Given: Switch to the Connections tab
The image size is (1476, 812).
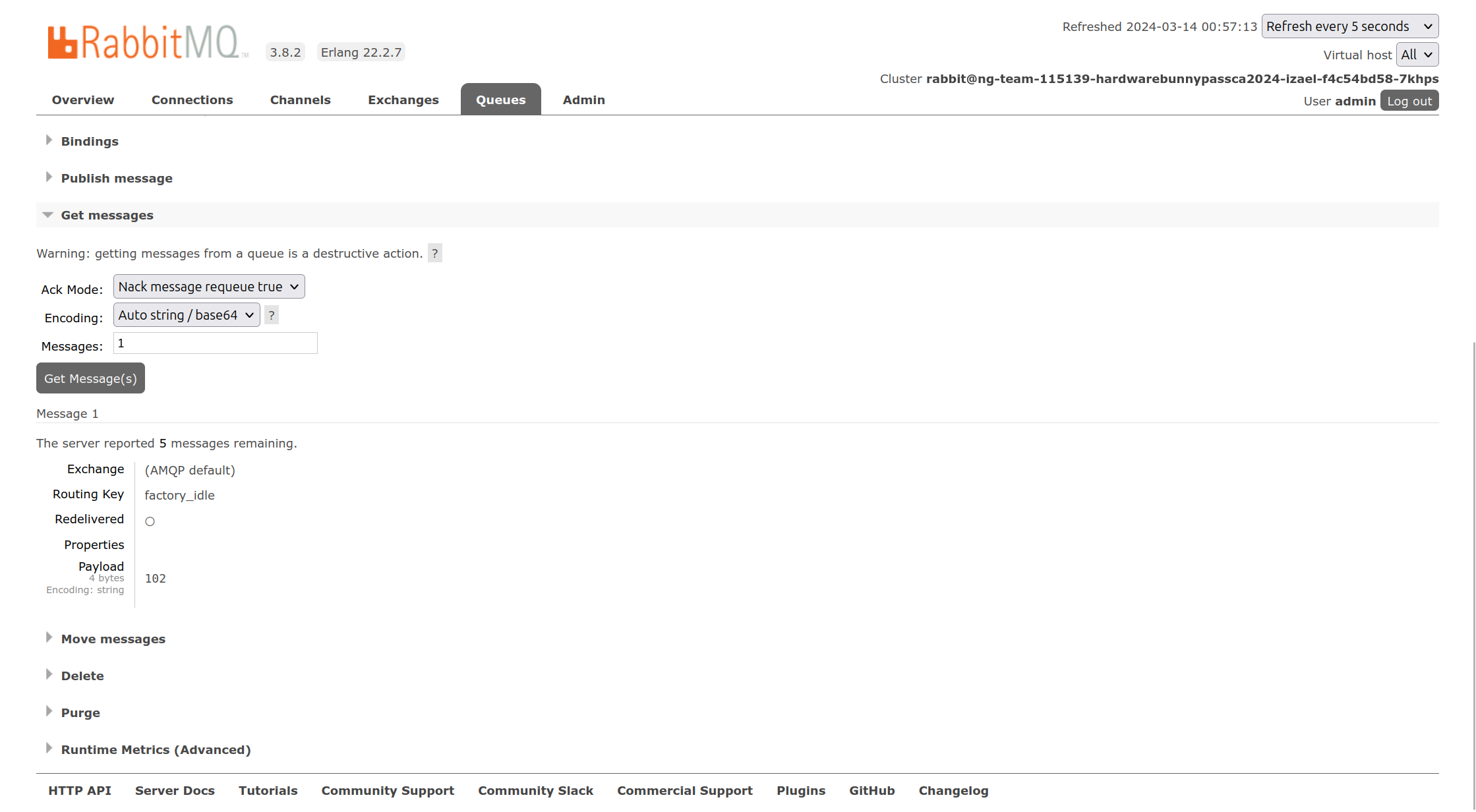Looking at the screenshot, I should click(x=192, y=100).
